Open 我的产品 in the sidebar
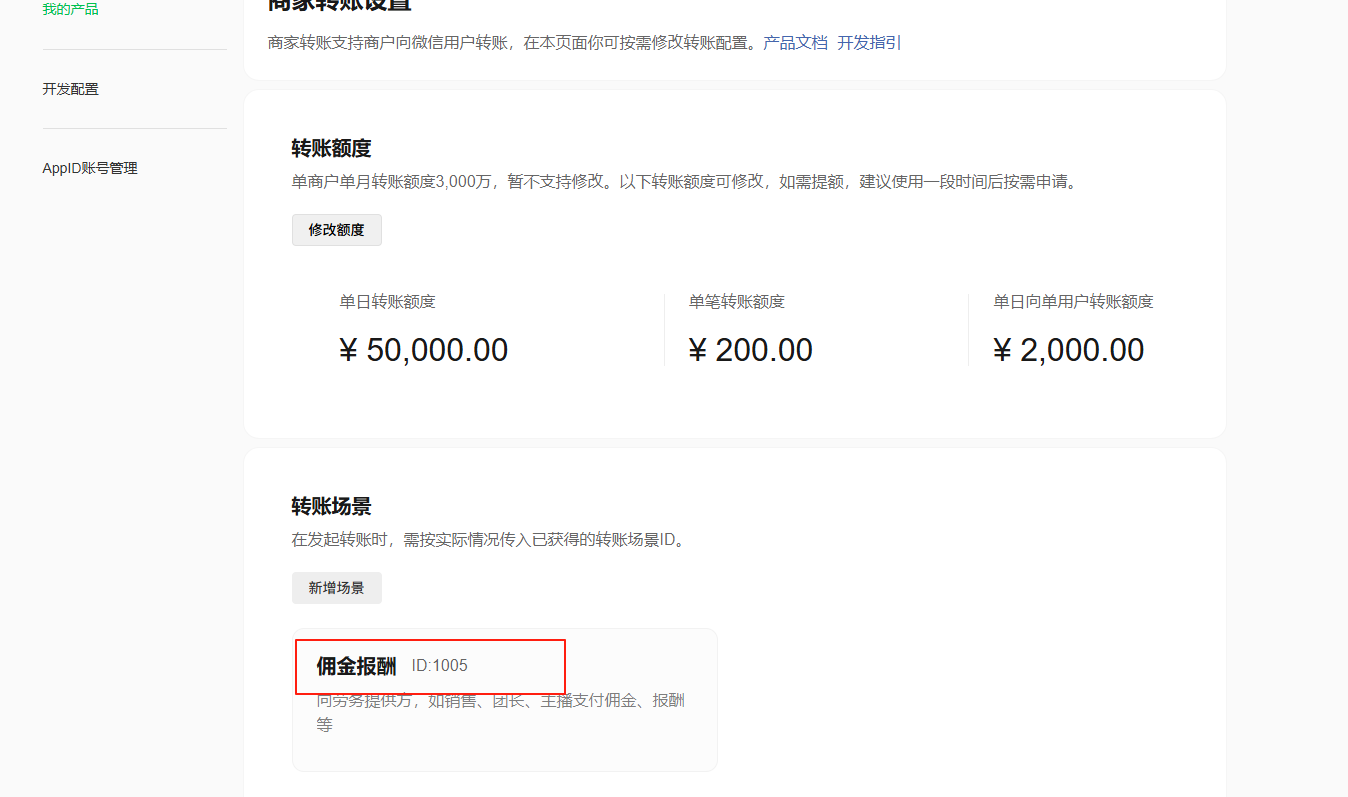1348x797 pixels. (70, 10)
